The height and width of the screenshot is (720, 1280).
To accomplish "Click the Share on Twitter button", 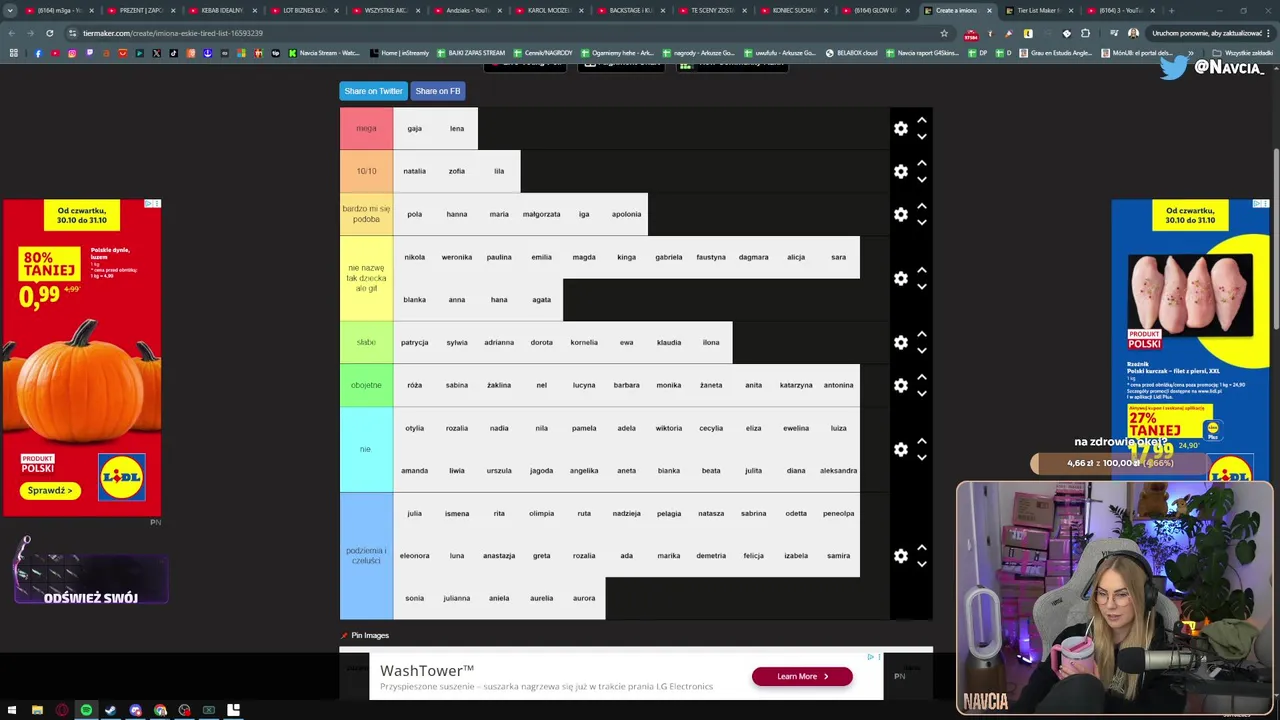I will [x=373, y=91].
